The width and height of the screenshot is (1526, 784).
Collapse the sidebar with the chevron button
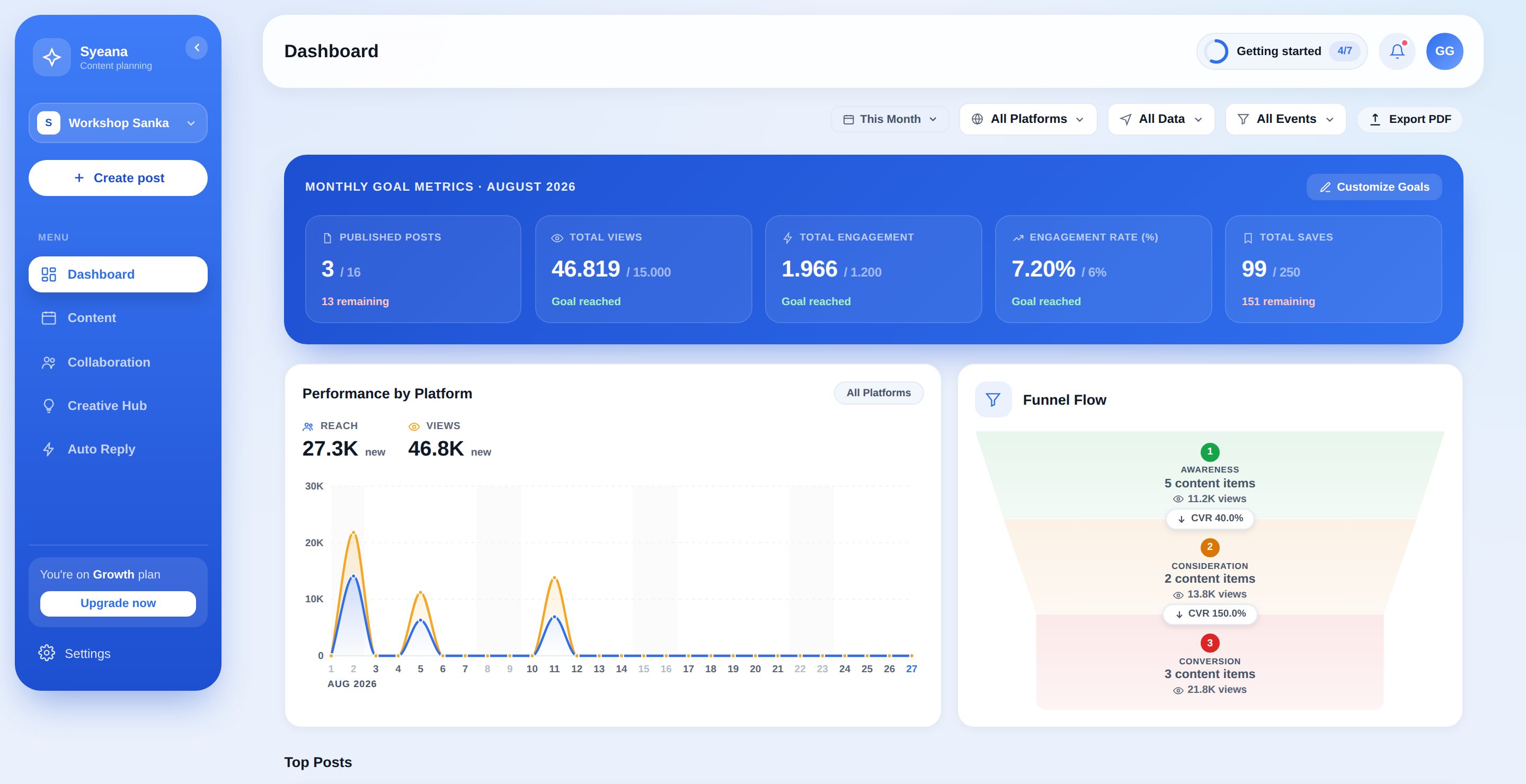click(197, 48)
